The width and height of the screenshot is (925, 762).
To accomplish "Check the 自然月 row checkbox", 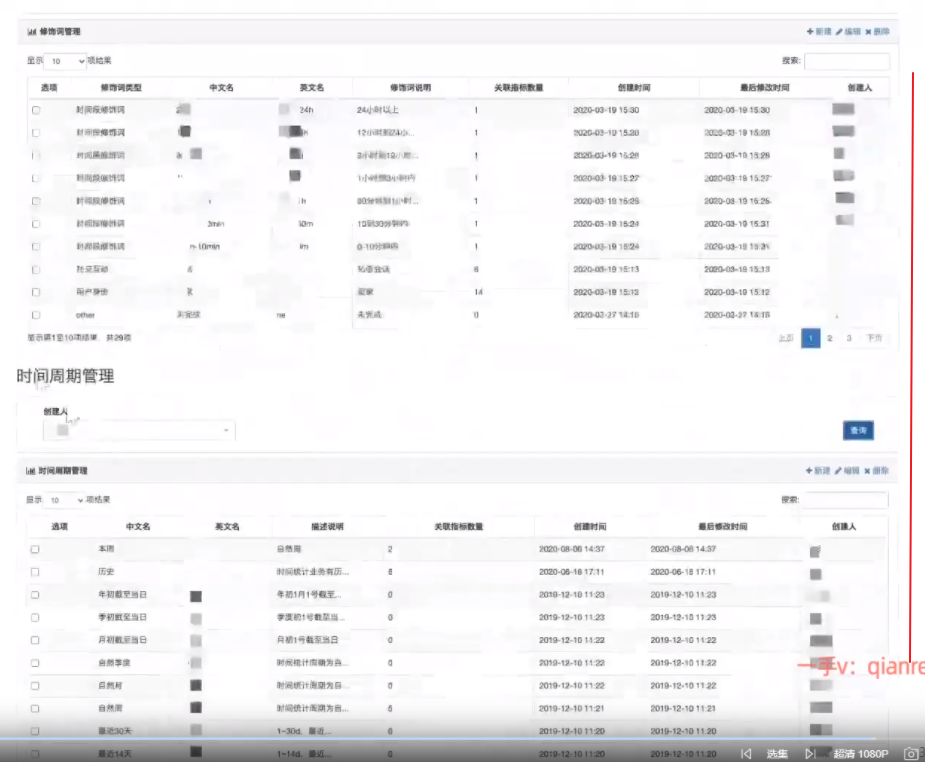I will pos(35,686).
